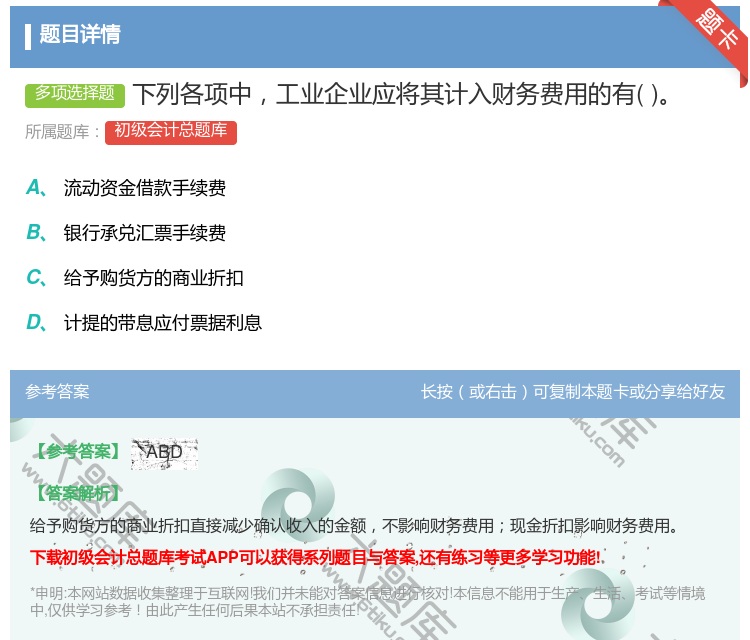Click the question text about 财务费用
The width and height of the screenshot is (750, 640).
point(402,94)
